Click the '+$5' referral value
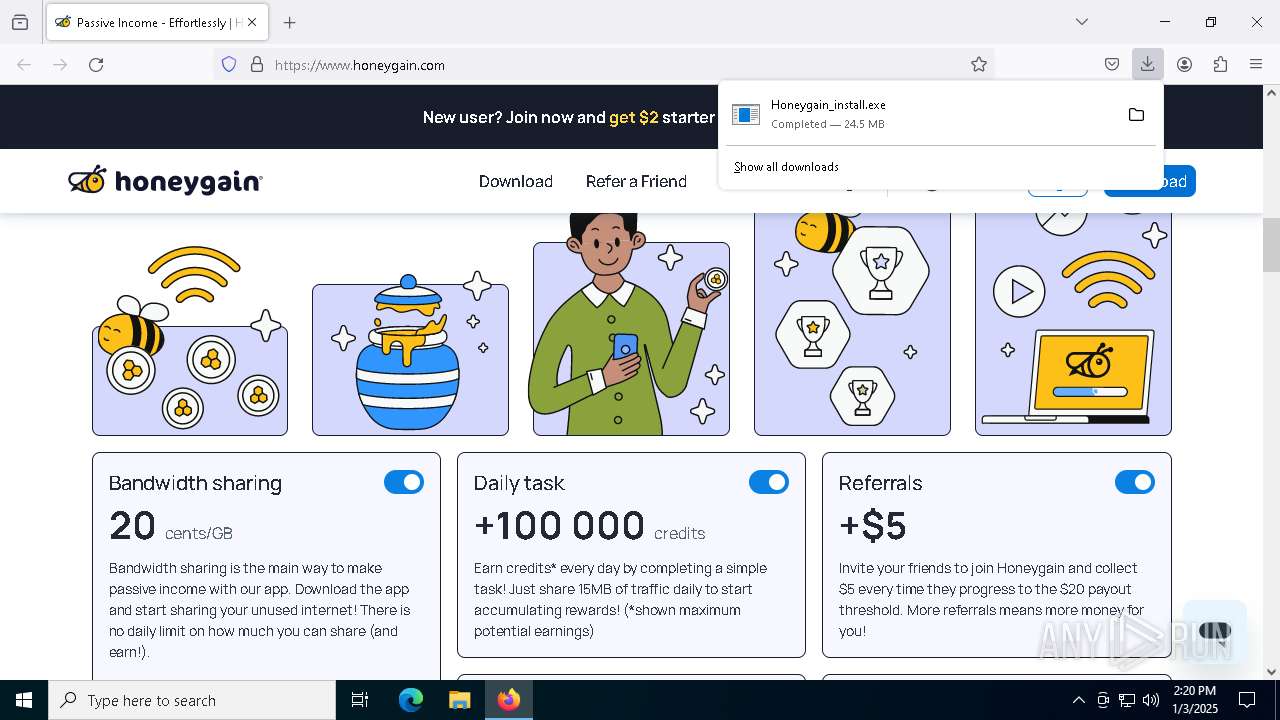This screenshot has width=1280, height=720. click(872, 525)
